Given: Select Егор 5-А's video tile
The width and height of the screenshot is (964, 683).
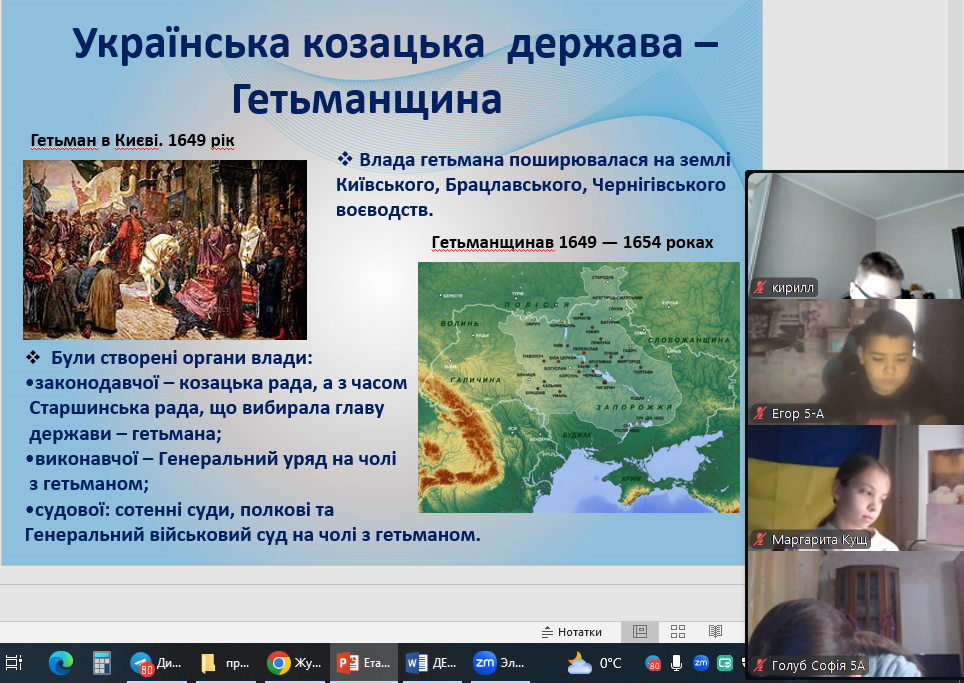Looking at the screenshot, I should (856, 362).
